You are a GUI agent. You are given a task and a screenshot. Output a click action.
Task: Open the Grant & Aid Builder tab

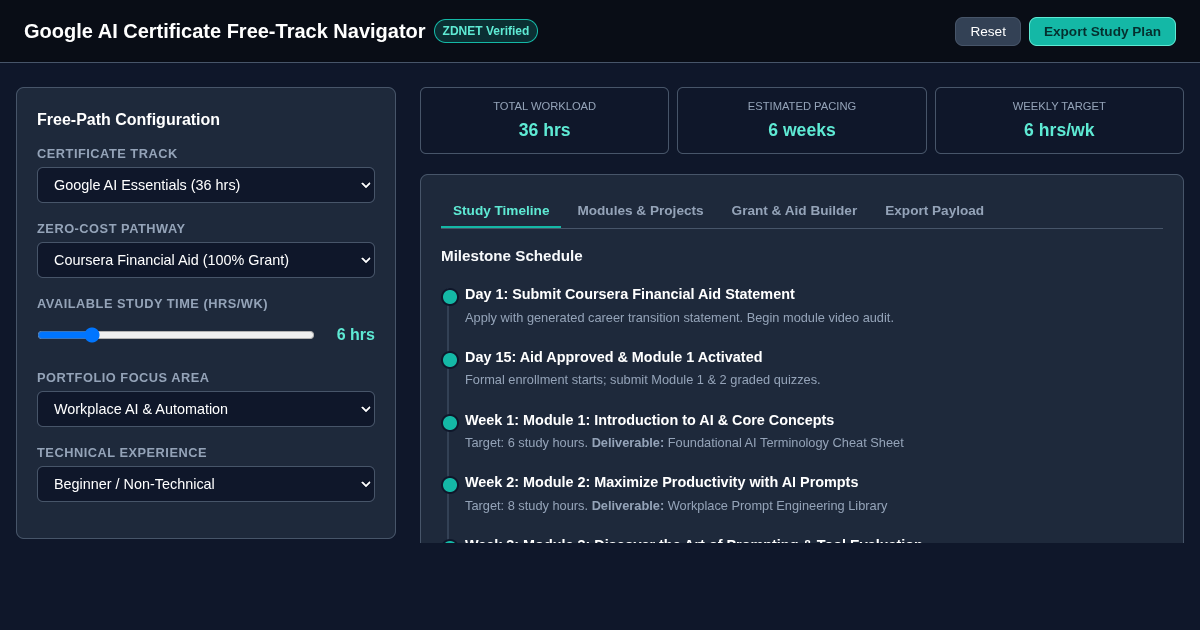[794, 210]
